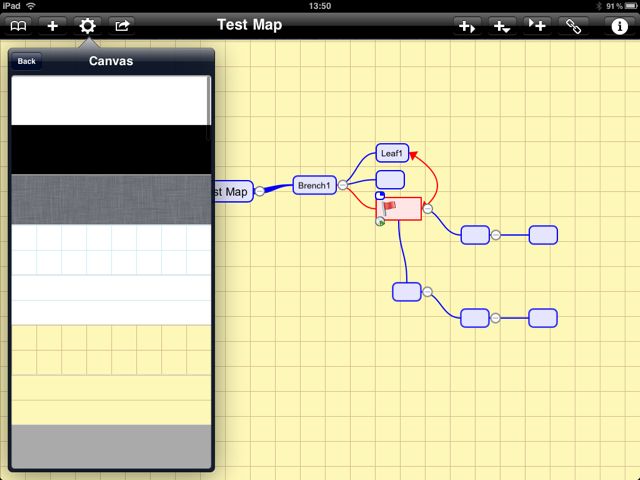Select the Test Map root node
This screenshot has width=640, height=480.
coord(233,191)
